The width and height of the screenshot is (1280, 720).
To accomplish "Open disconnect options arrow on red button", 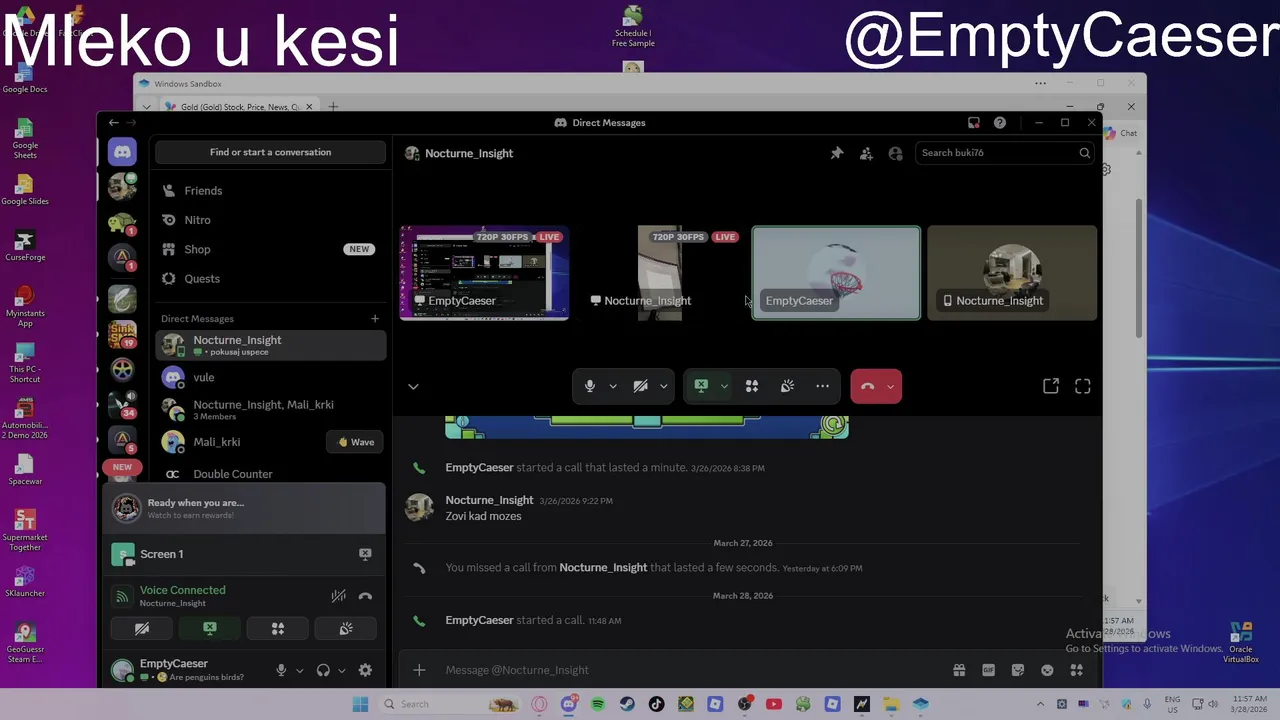I will pos(890,386).
